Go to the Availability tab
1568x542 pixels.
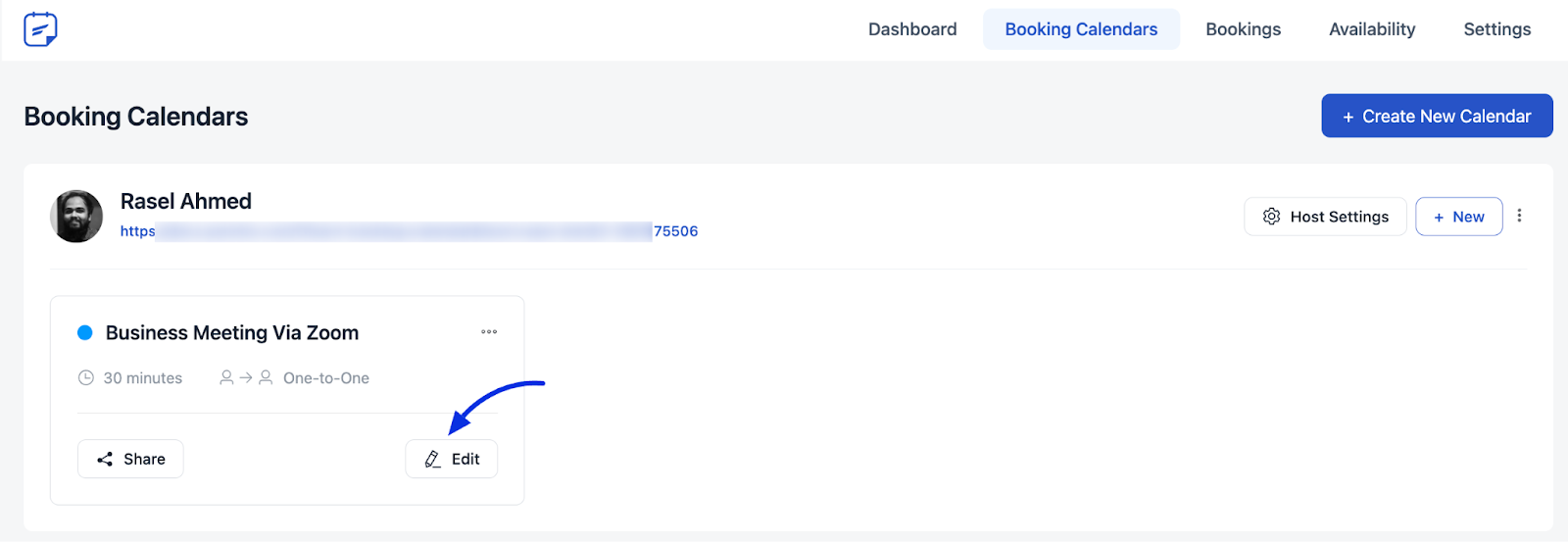pos(1372,29)
